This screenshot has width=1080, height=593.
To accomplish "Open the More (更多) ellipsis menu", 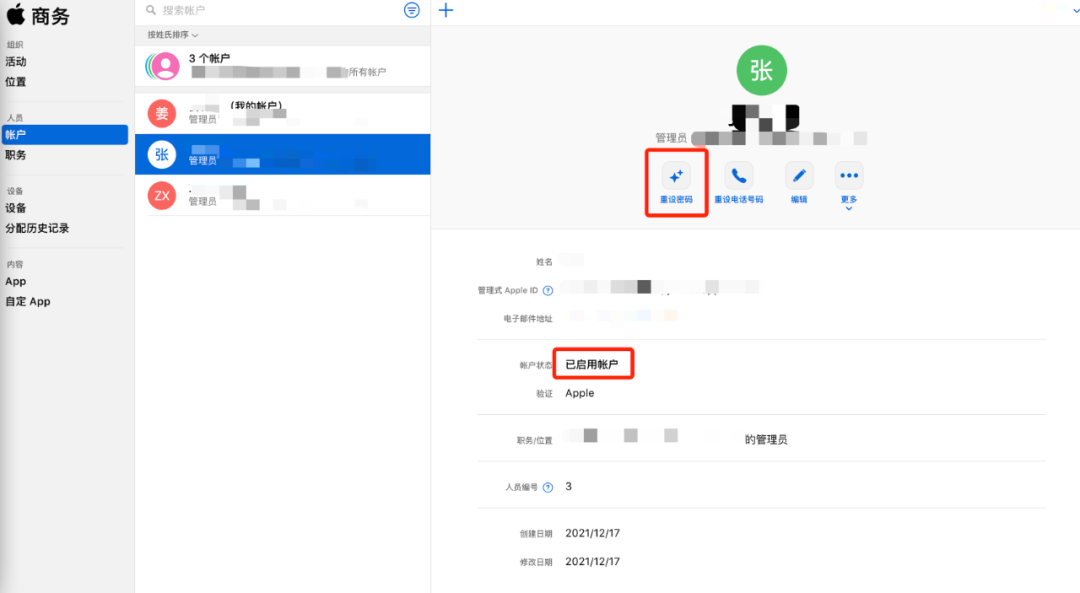I will pyautogui.click(x=849, y=176).
